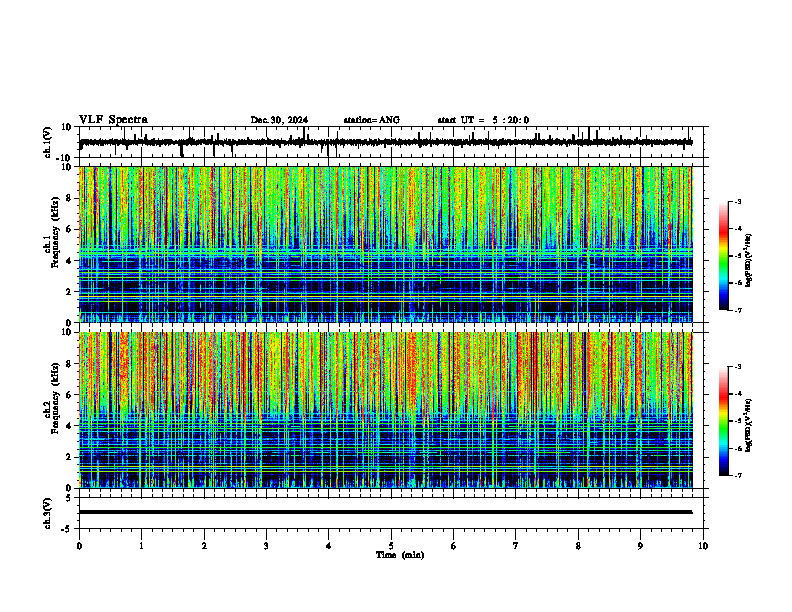
Task: Click the "station= ANG" label
Action: pos(371,120)
